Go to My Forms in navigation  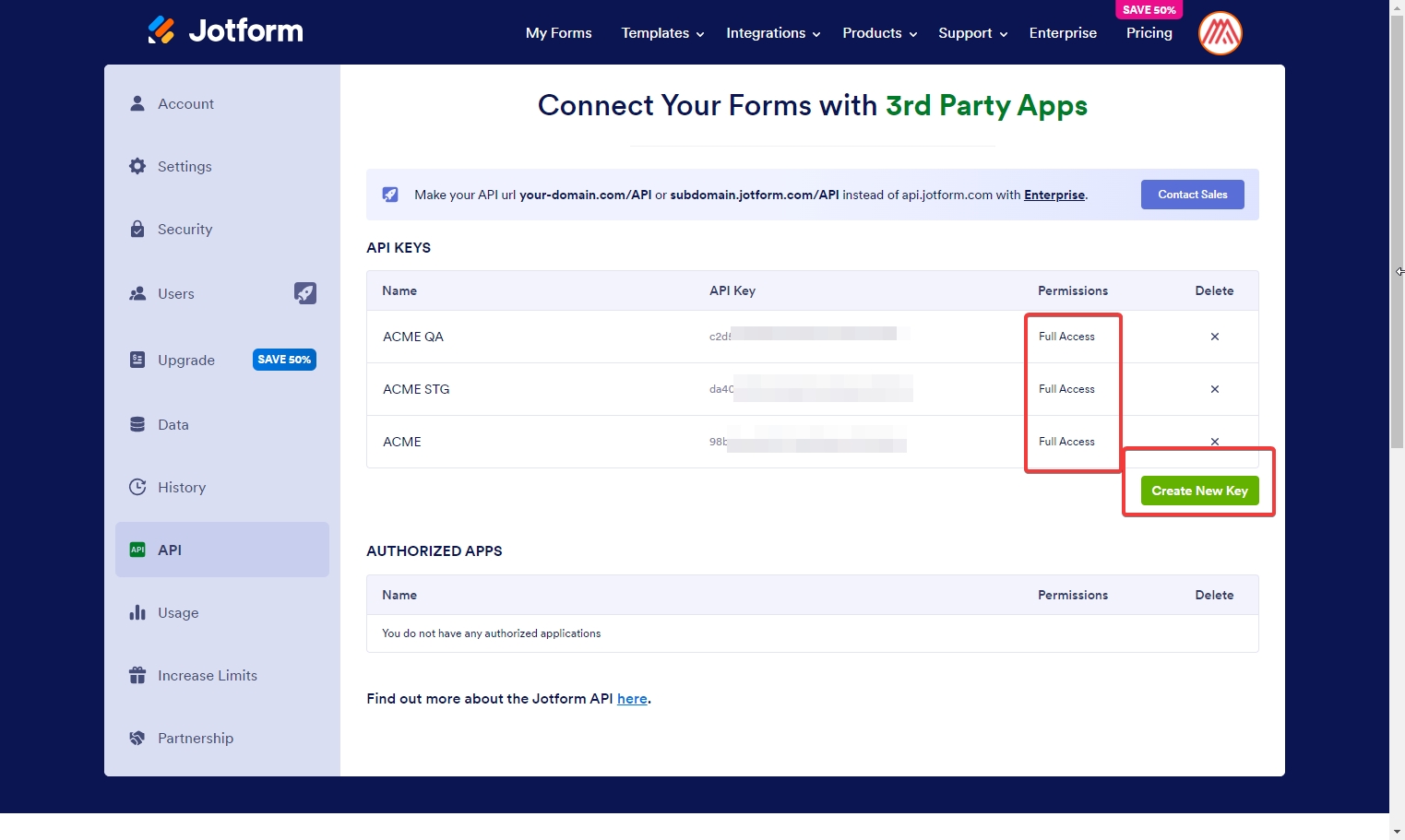(558, 33)
